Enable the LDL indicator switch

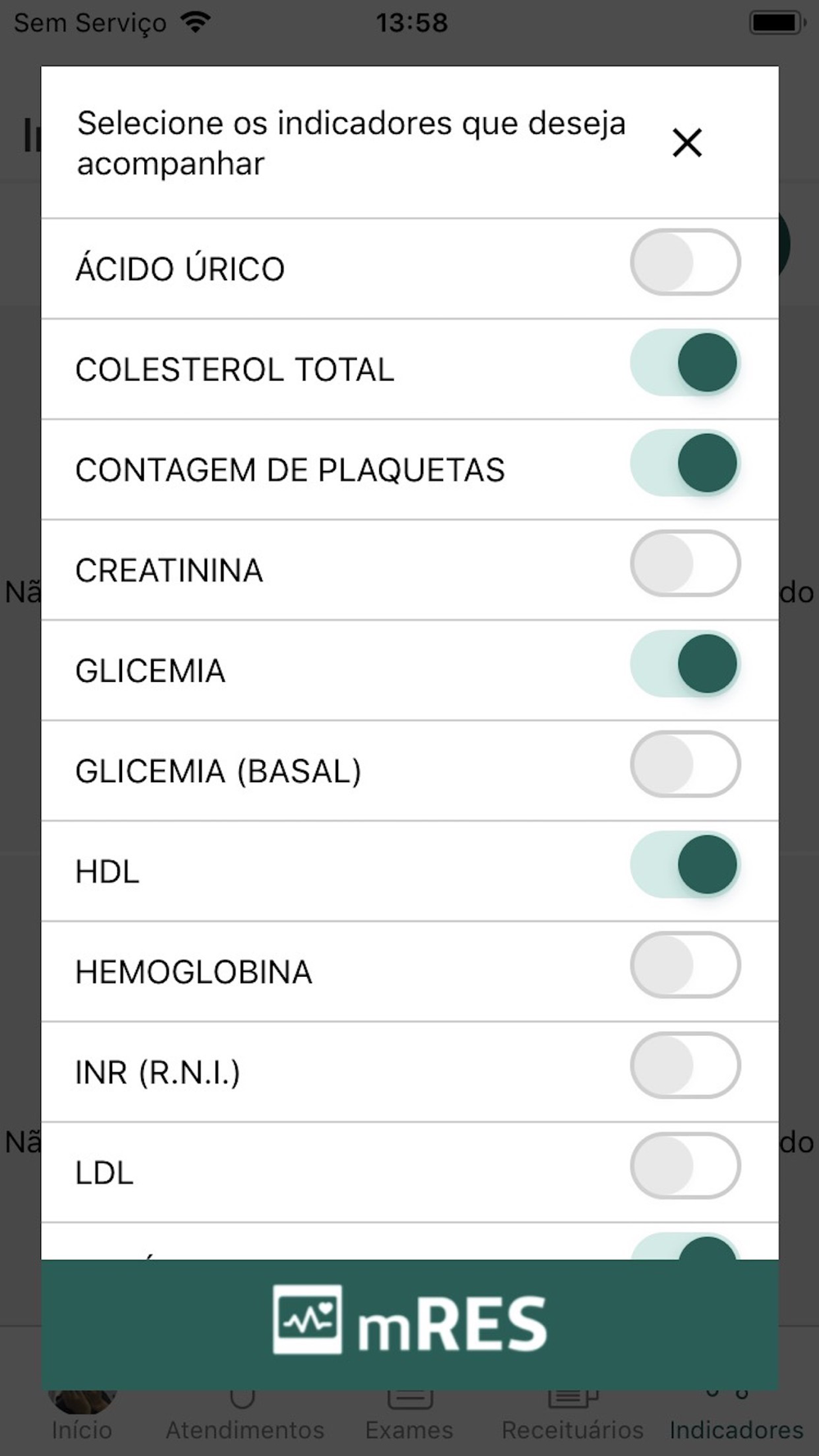685,1166
